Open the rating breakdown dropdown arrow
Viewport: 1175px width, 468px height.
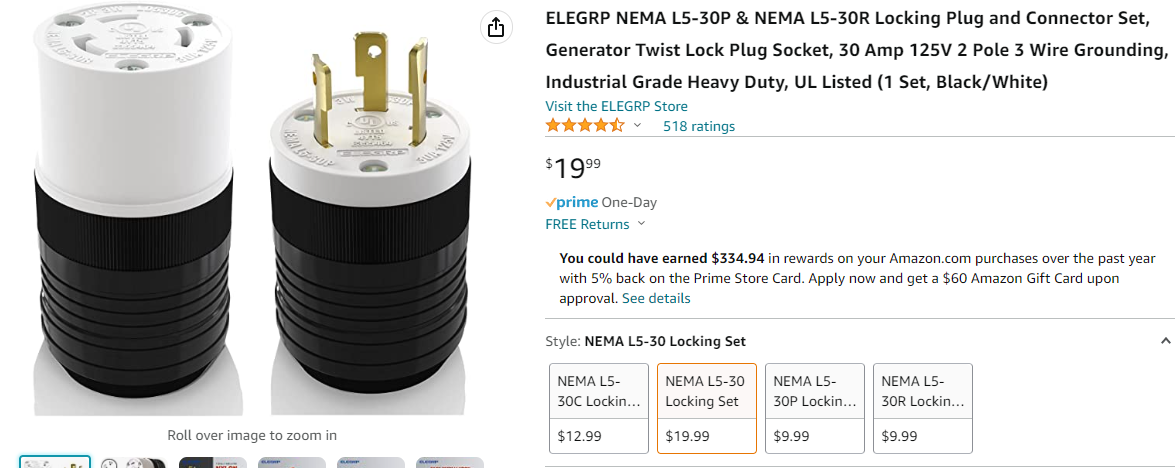pos(637,126)
